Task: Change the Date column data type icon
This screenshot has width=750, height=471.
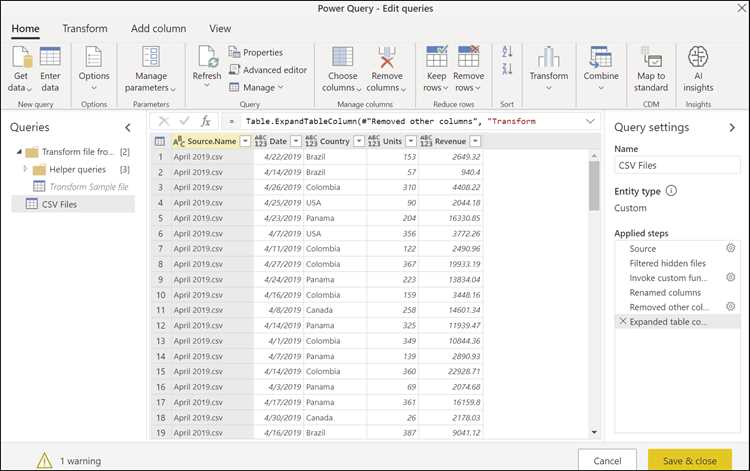Action: [x=260, y=141]
